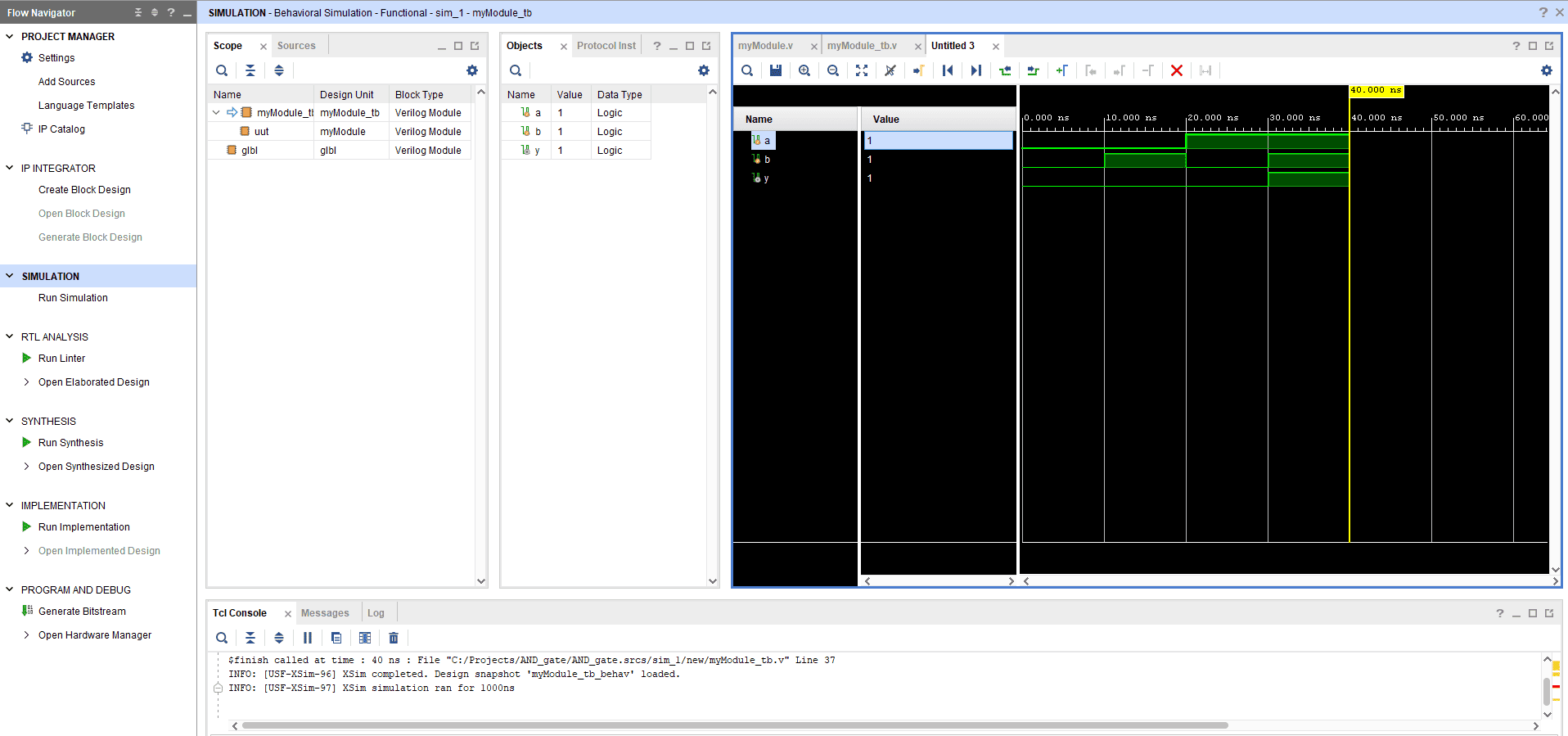Viewport: 1568px width, 736px height.
Task: Open the myModule_tb.v editor tab
Action: click(862, 46)
